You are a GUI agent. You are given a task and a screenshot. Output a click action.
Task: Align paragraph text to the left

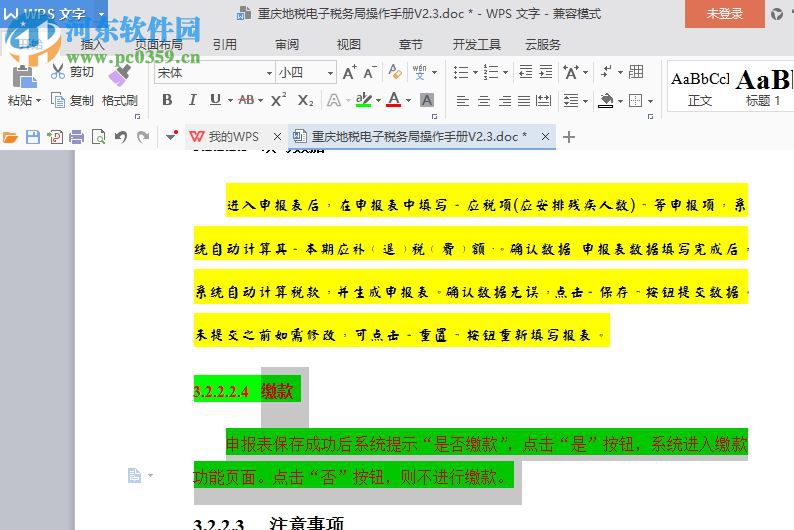463,101
